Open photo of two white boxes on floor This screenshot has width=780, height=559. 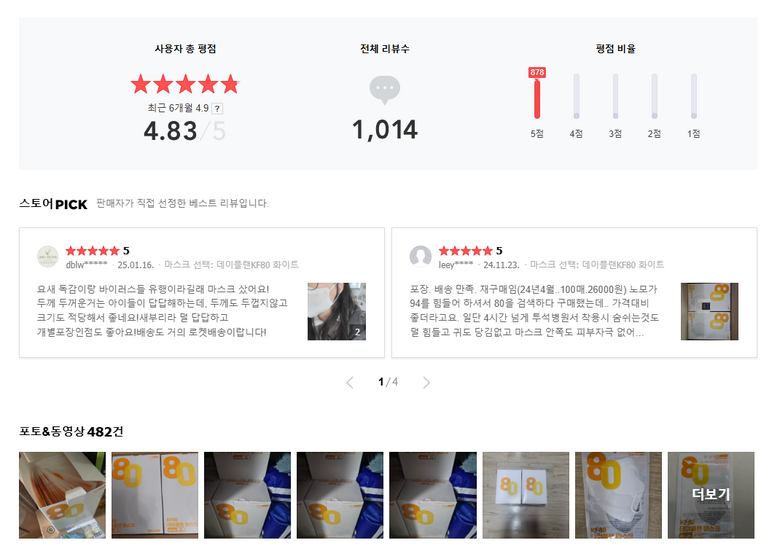pyautogui.click(x=526, y=495)
